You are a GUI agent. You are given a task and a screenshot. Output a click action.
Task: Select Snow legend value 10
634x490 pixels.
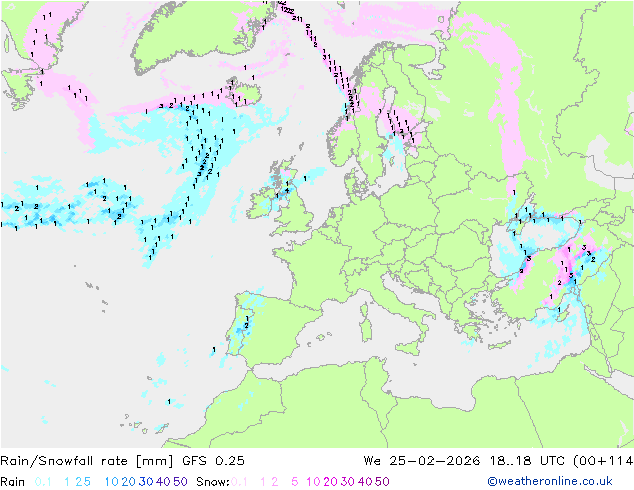pyautogui.click(x=313, y=482)
